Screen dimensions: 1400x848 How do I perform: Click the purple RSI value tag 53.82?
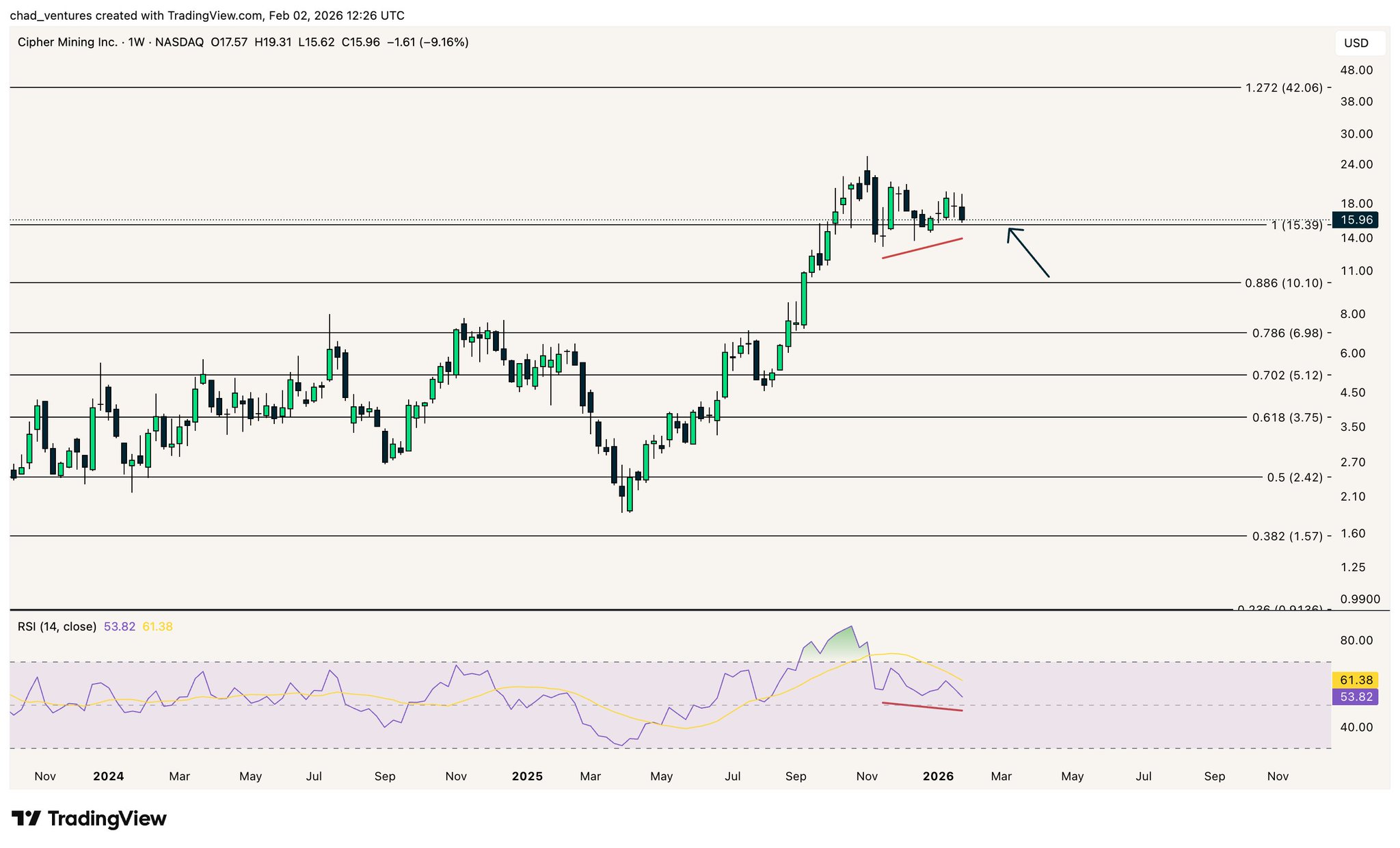pyautogui.click(x=1356, y=697)
